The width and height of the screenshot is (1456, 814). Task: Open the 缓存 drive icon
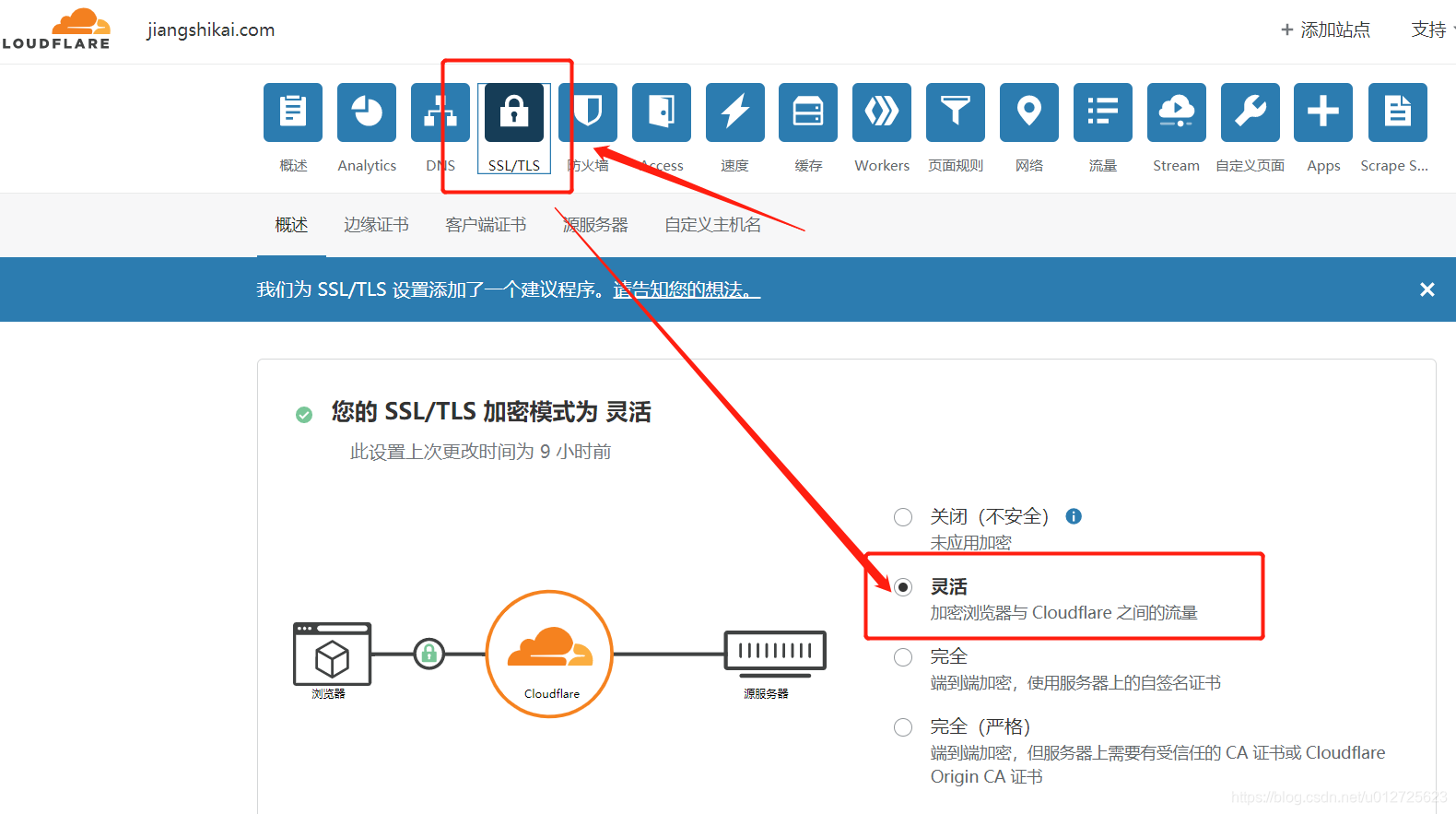808,112
